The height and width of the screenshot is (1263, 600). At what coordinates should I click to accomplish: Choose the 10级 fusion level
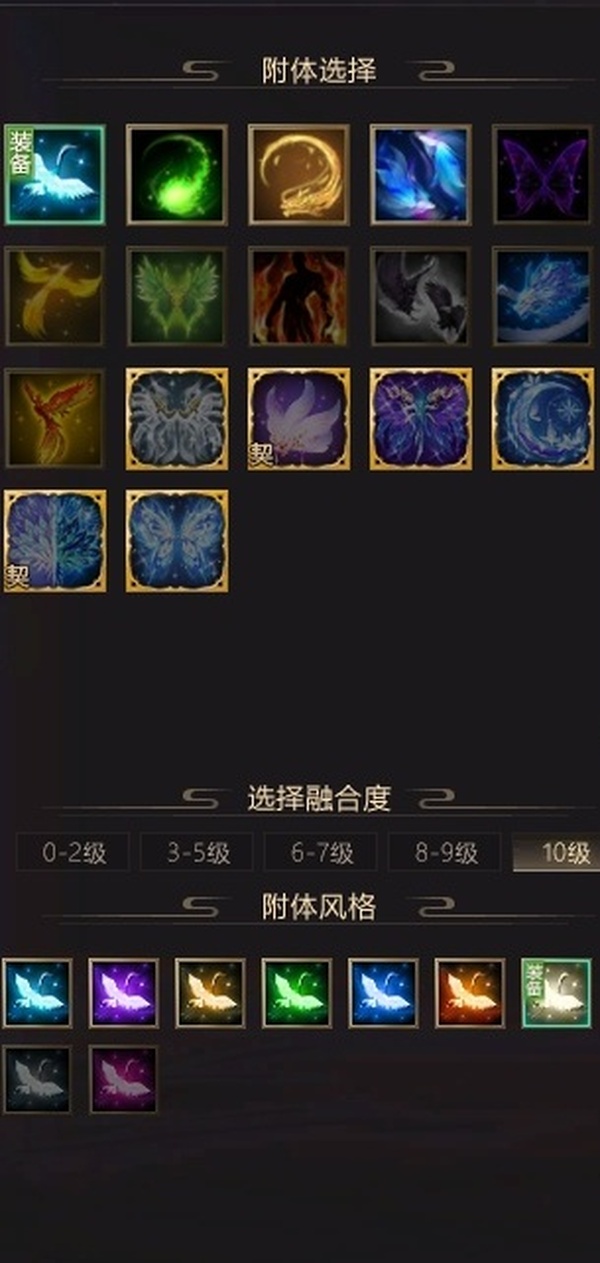click(557, 853)
